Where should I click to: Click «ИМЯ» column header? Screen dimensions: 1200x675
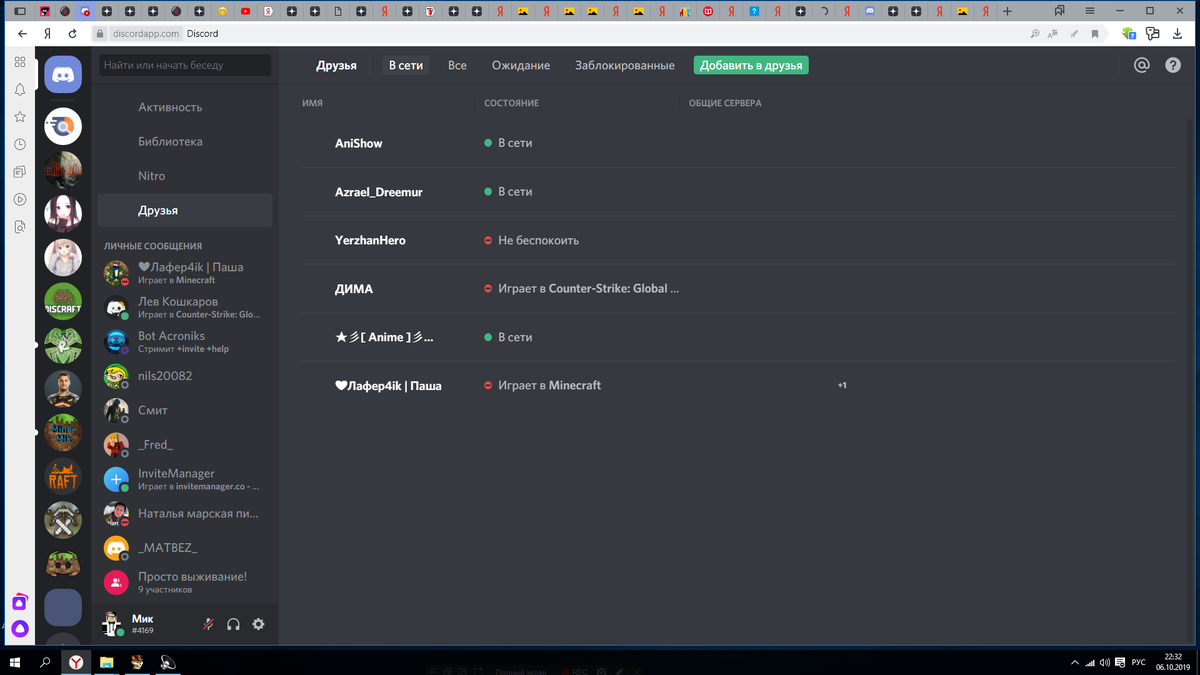click(x=312, y=103)
